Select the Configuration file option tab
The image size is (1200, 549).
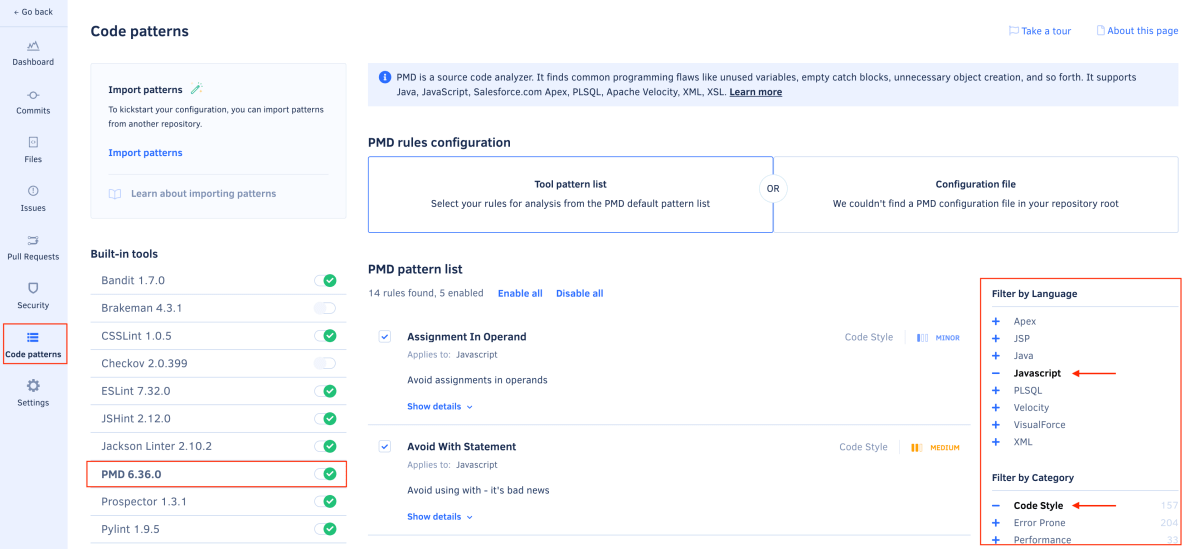click(x=976, y=194)
